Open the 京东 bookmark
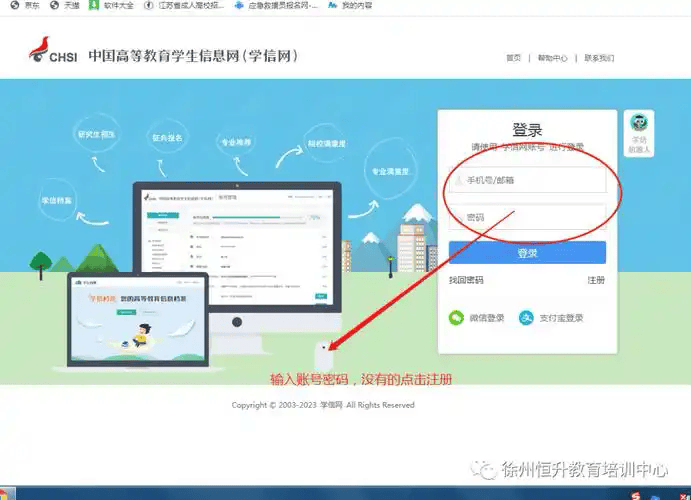This screenshot has height=500, width=691. (25, 5)
